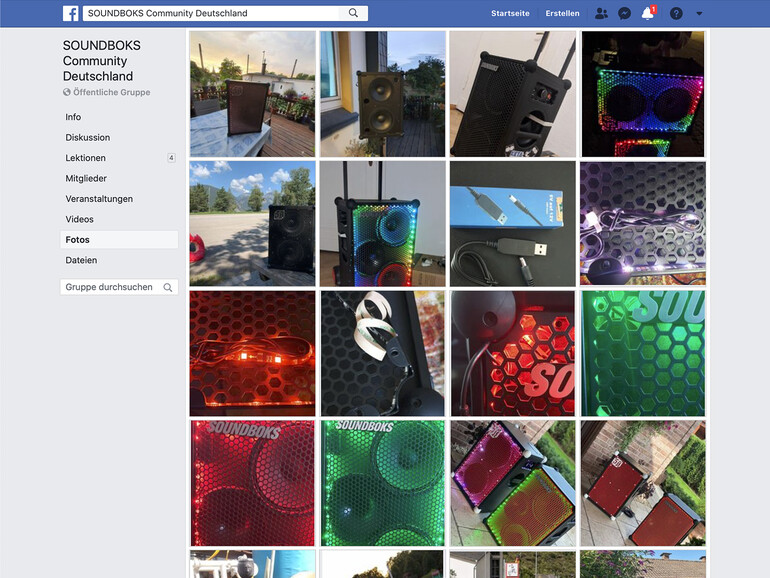Focus the top search field

(x=211, y=13)
